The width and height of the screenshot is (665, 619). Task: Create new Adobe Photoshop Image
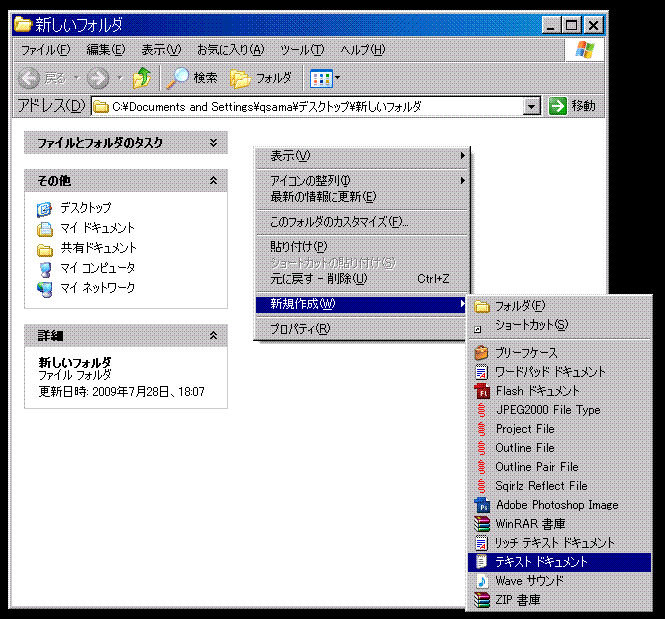coord(559,505)
